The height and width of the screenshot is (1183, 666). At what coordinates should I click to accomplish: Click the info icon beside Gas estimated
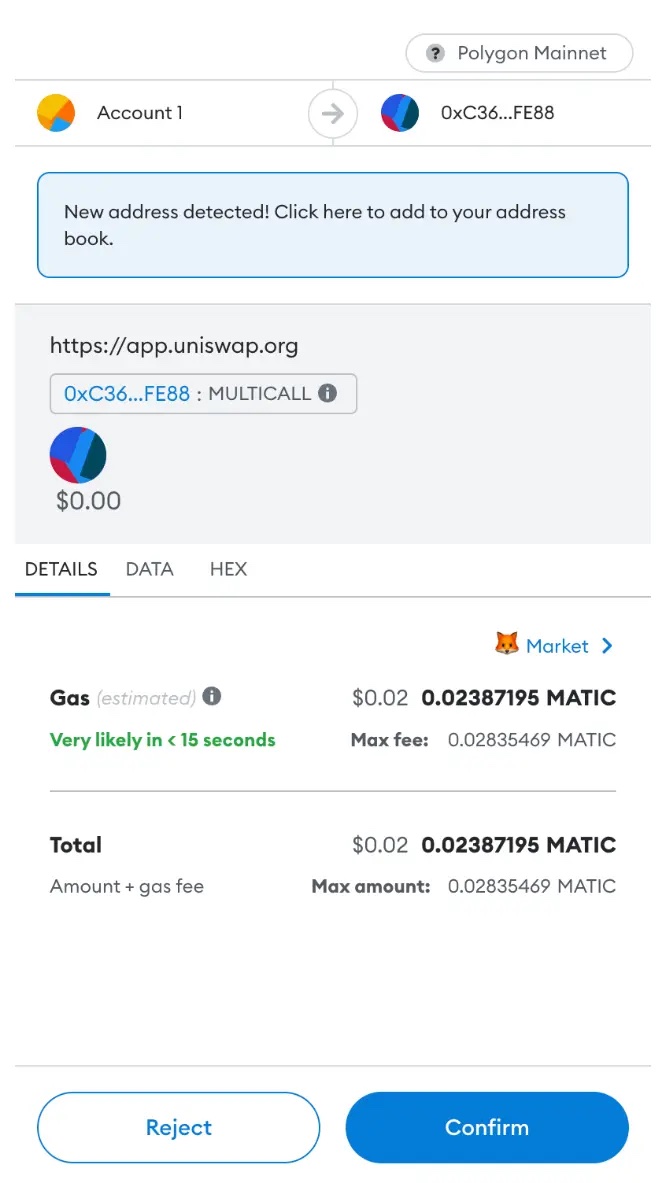coord(211,697)
